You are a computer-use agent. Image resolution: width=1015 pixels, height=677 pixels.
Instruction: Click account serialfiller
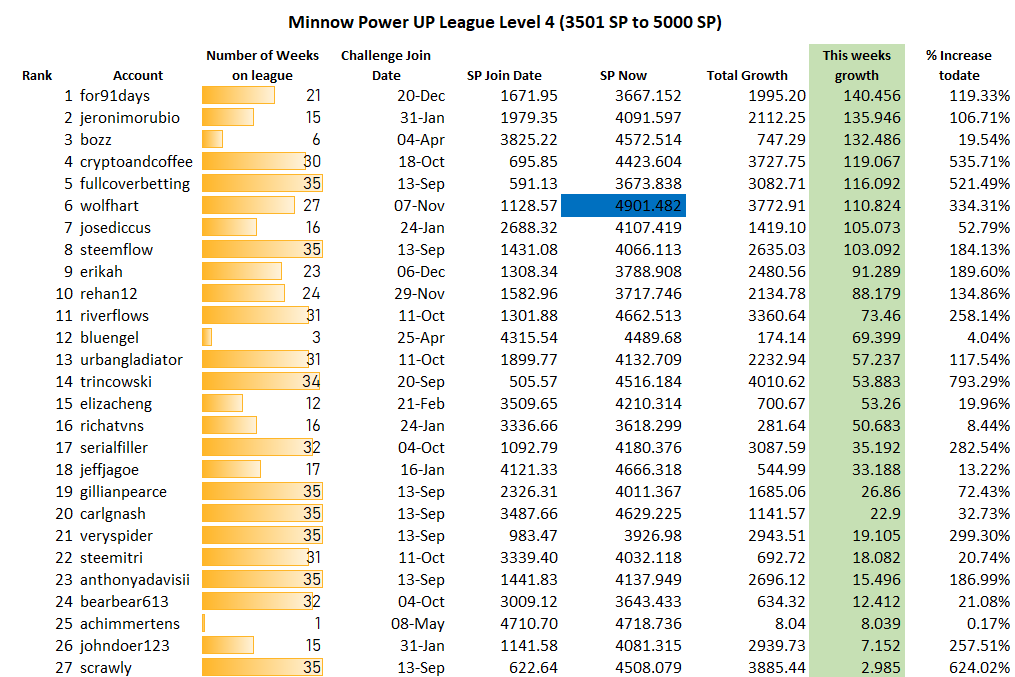pos(113,448)
